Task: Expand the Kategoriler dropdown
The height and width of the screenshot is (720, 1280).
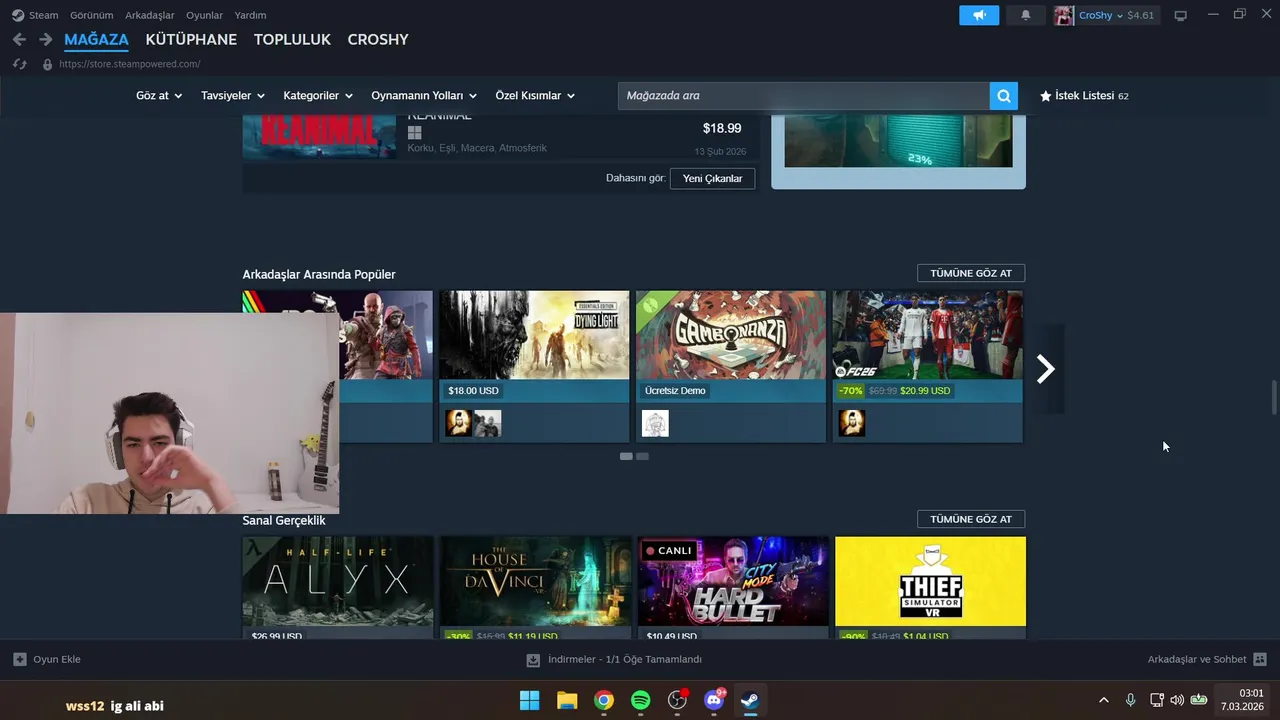Action: [x=318, y=96]
